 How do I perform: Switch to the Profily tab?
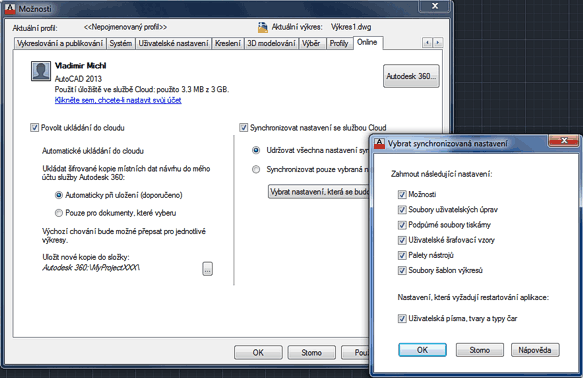[x=339, y=43]
